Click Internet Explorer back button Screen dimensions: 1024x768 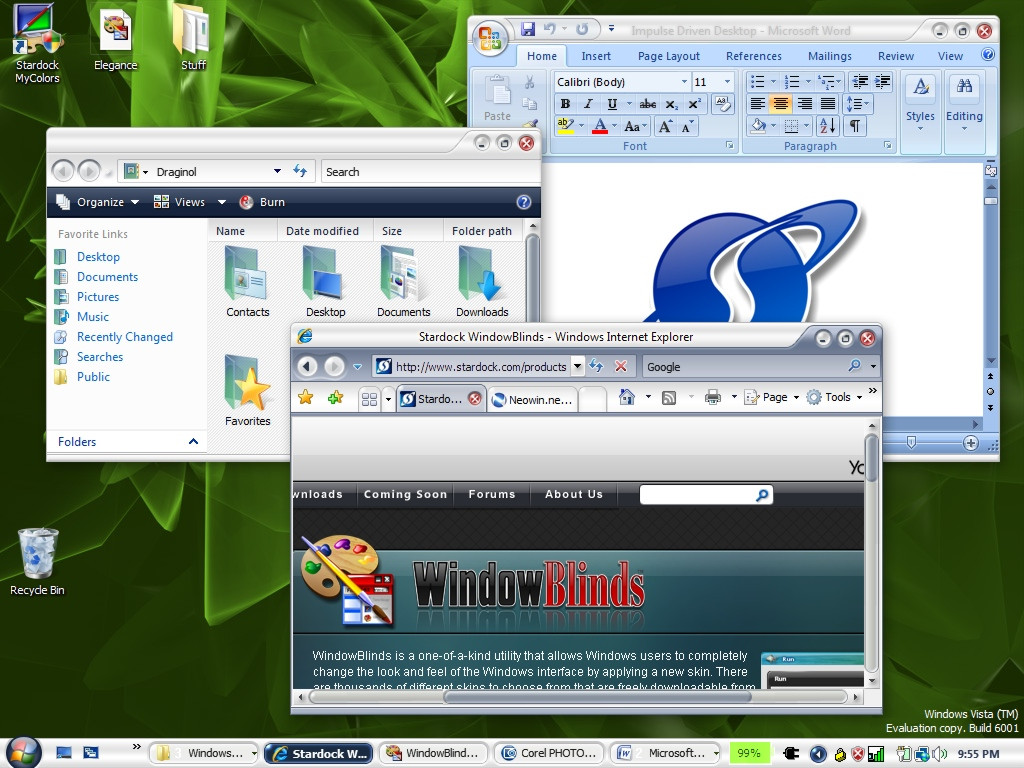(x=308, y=366)
